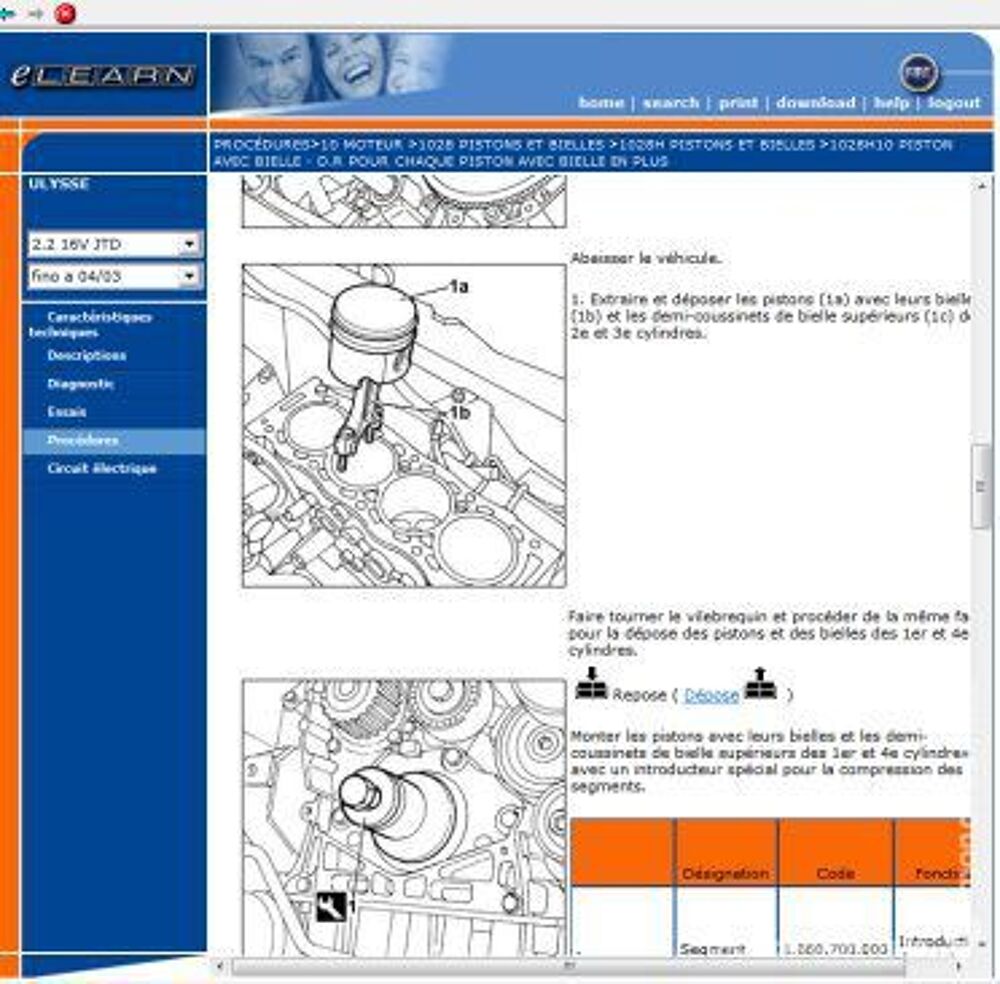
Task: Click the print link
Action: tap(739, 103)
